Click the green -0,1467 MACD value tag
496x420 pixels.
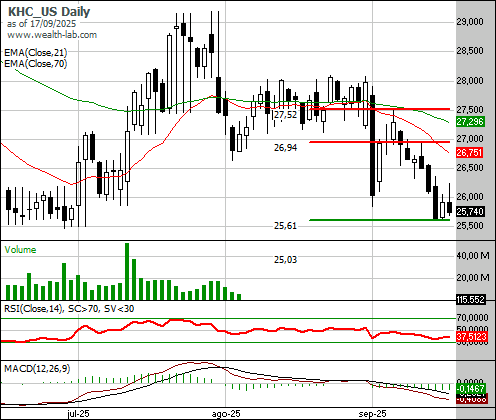coord(470,388)
